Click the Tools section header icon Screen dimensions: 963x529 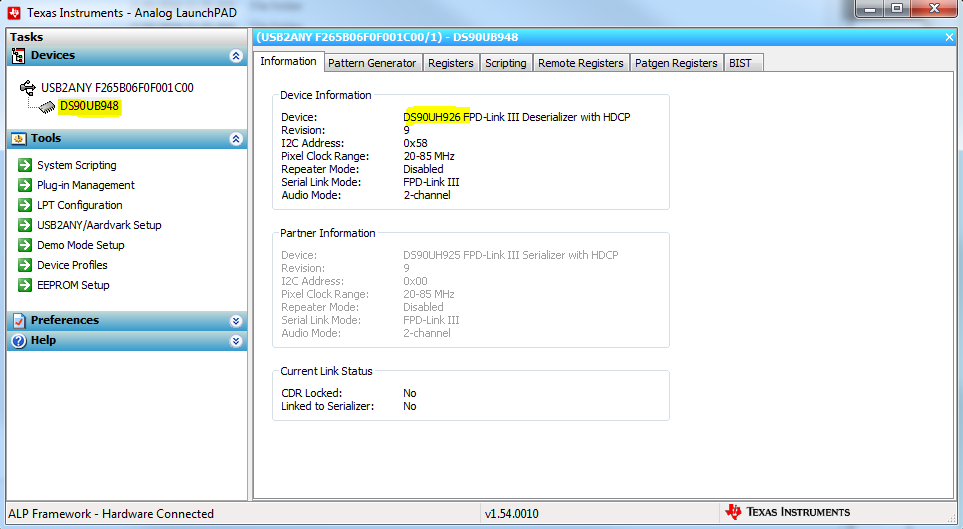point(18,139)
